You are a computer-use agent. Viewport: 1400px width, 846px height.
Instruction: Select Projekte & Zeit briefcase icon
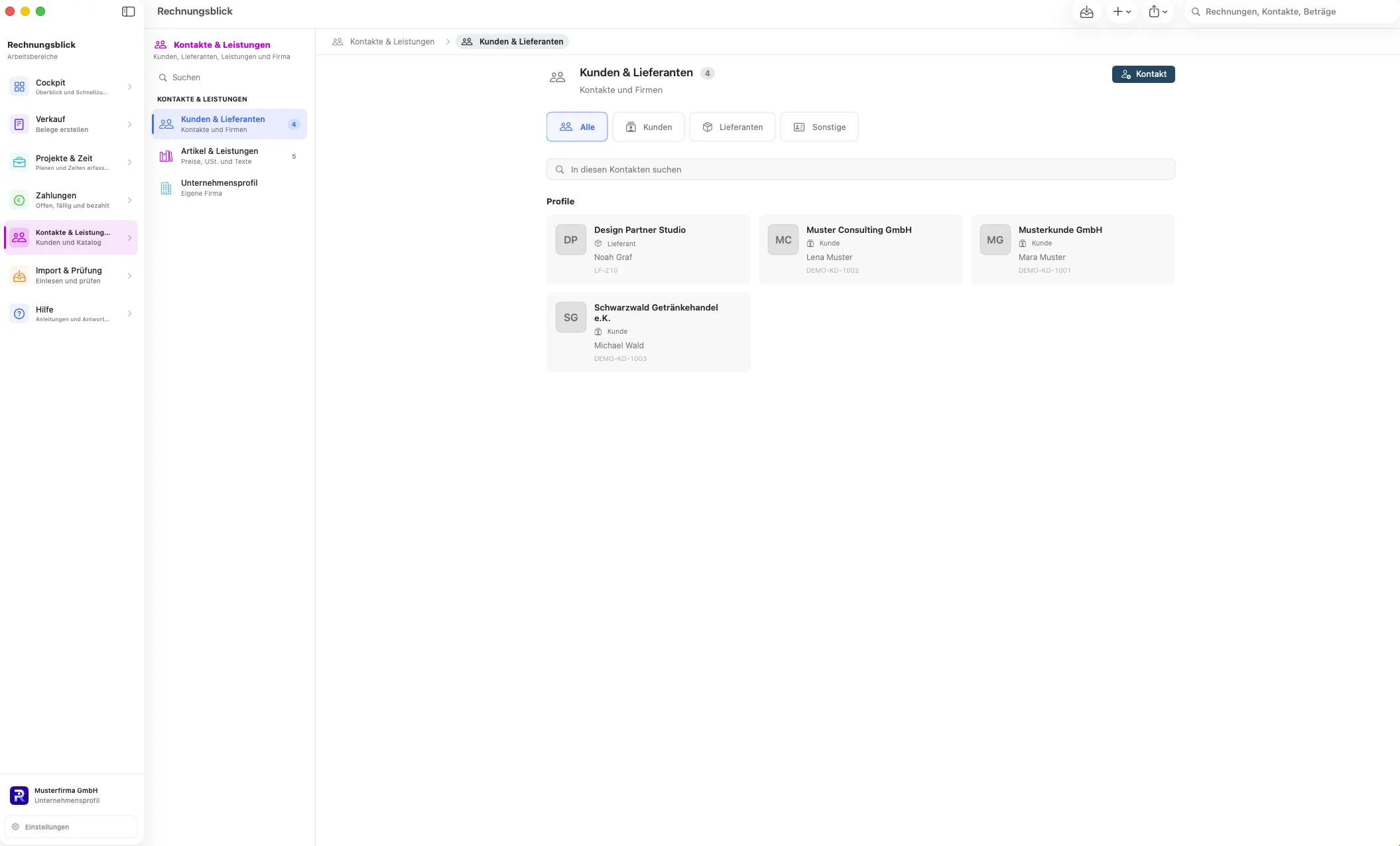(x=19, y=163)
